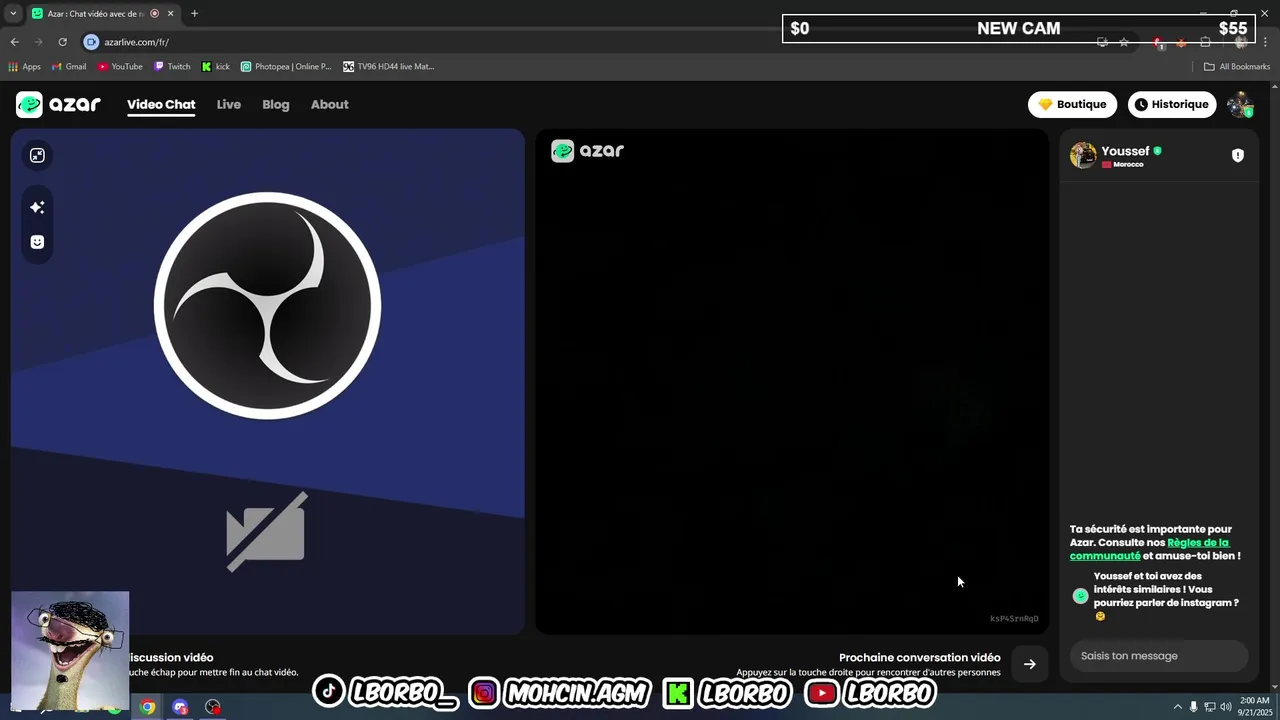Click the address bar showing azarlive.com/fr/
The height and width of the screenshot is (720, 1280).
(136, 42)
